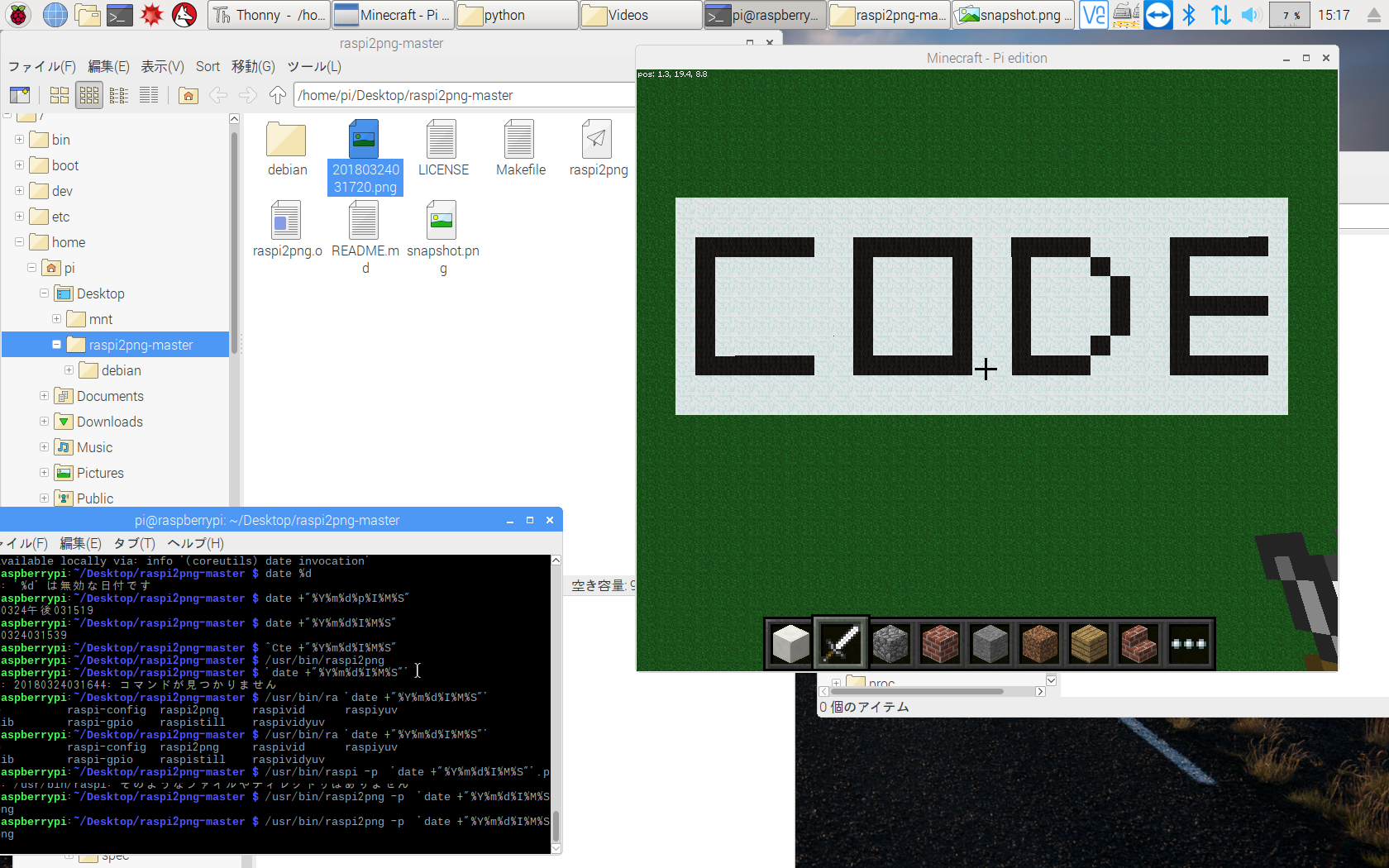Go up to parent folder
This screenshot has height=868, width=1389.
tap(278, 95)
